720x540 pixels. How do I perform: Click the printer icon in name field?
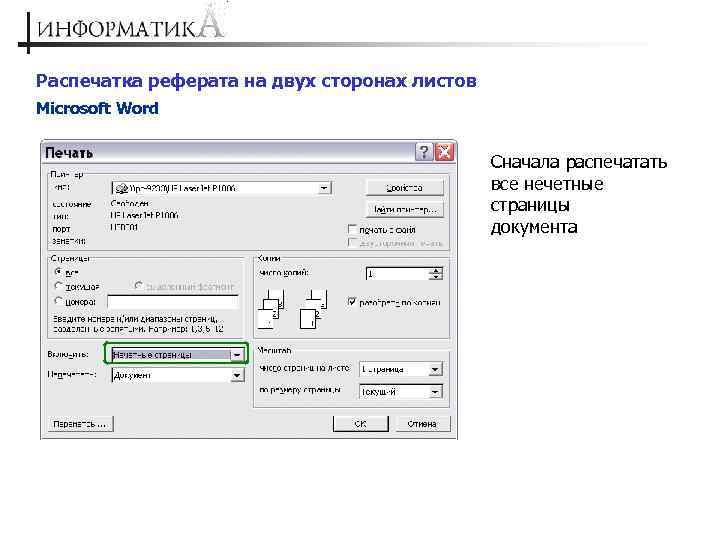tap(121, 188)
